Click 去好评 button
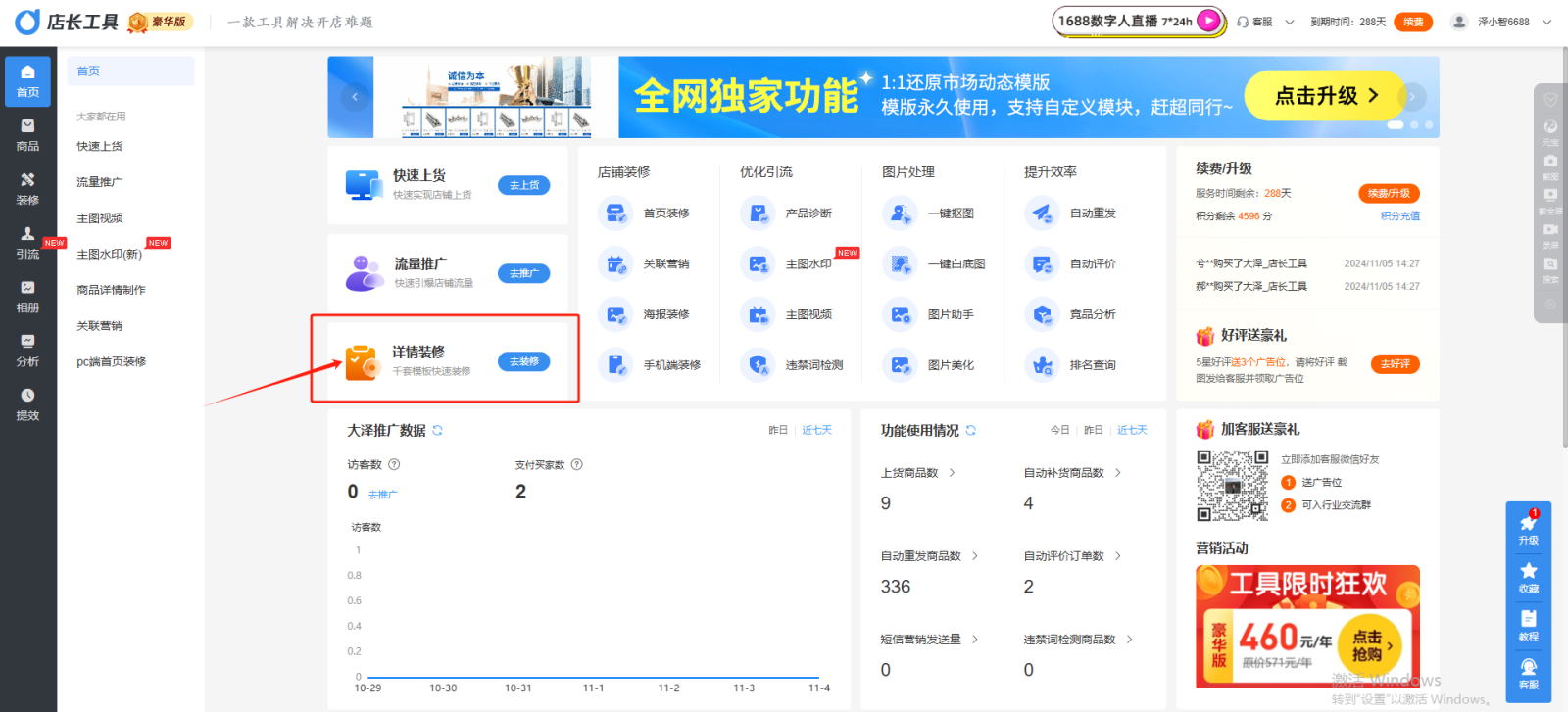 coord(1395,363)
